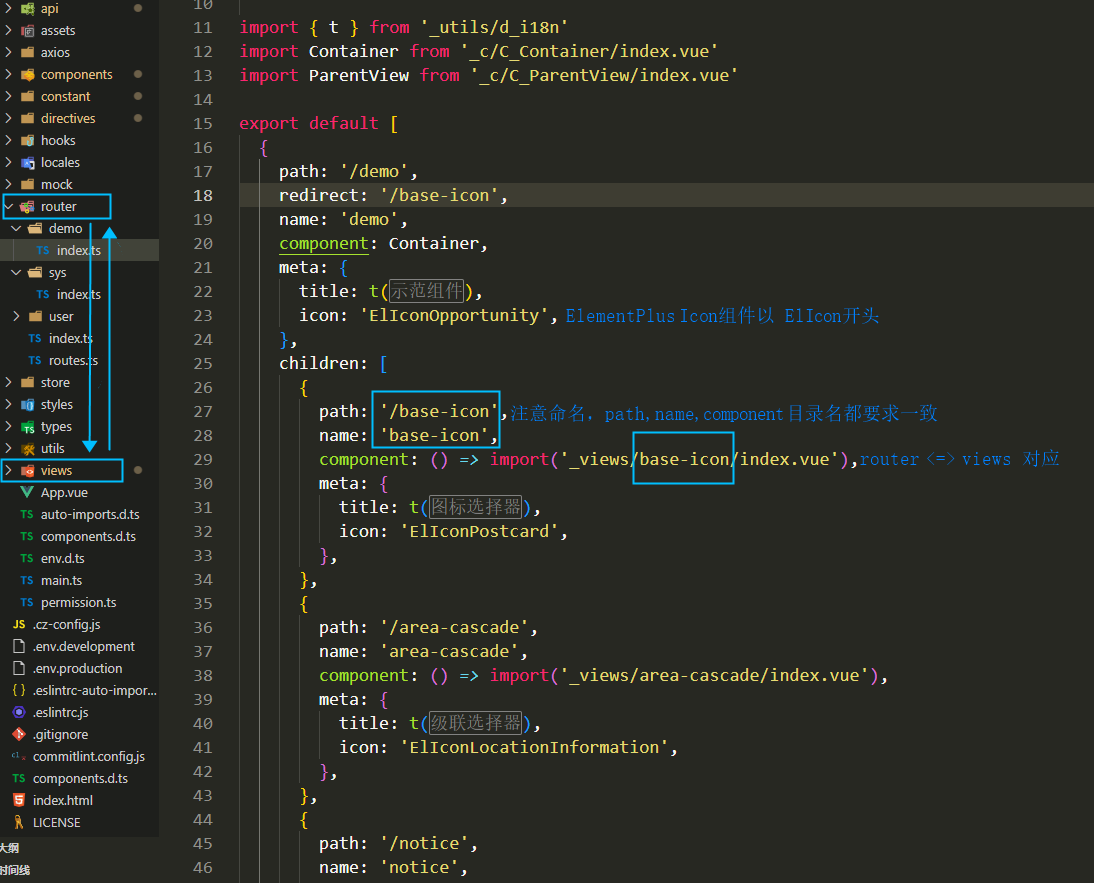Viewport: 1094px width, 883px height.
Task: Click the hooks folder icon
Action: point(28,140)
